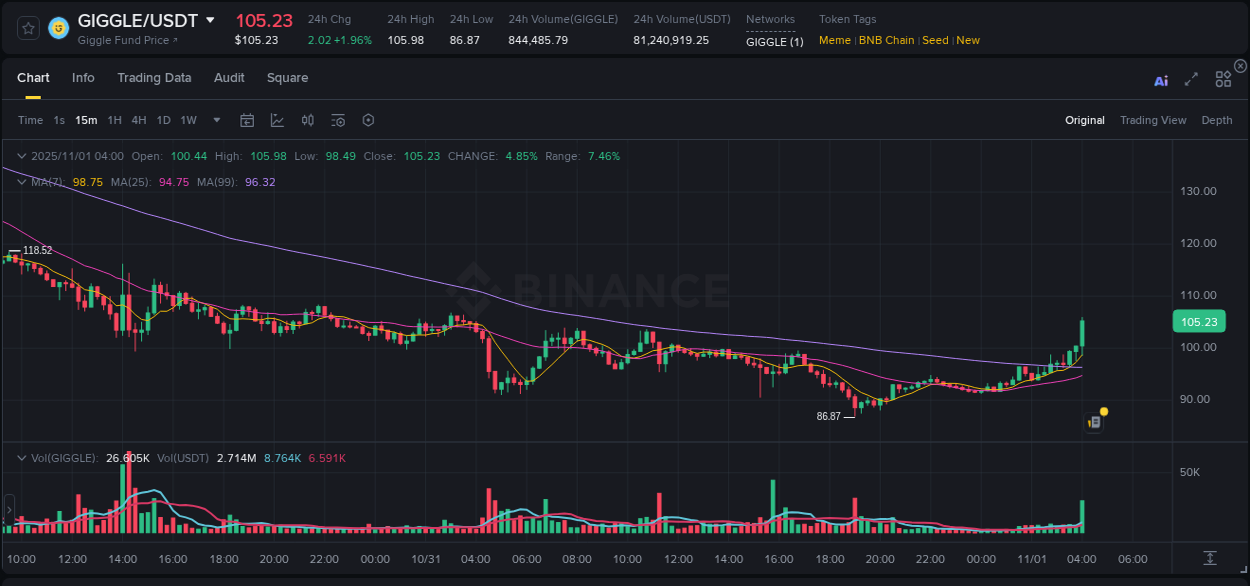Select the 1H timeframe button

[x=113, y=120]
